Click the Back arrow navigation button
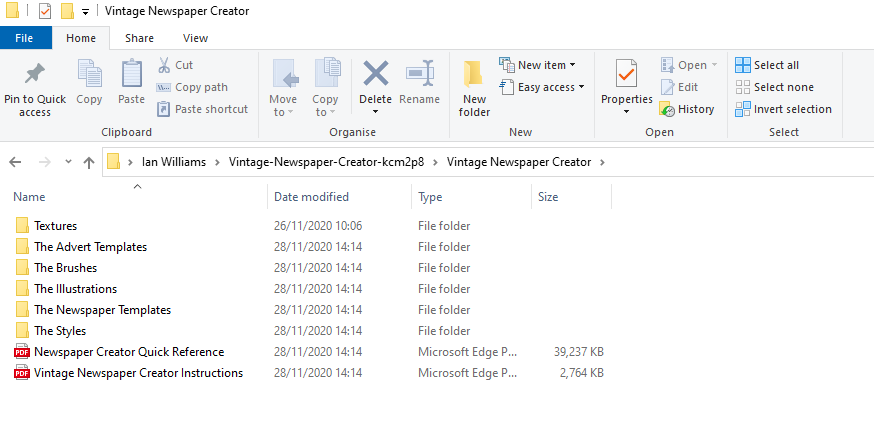This screenshot has height=447, width=874. pos(15,162)
